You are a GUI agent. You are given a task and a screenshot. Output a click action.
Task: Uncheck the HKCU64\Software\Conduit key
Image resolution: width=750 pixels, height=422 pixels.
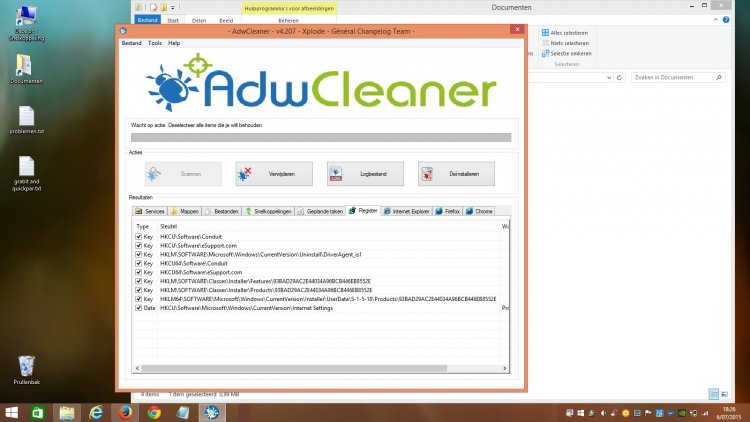pos(138,263)
